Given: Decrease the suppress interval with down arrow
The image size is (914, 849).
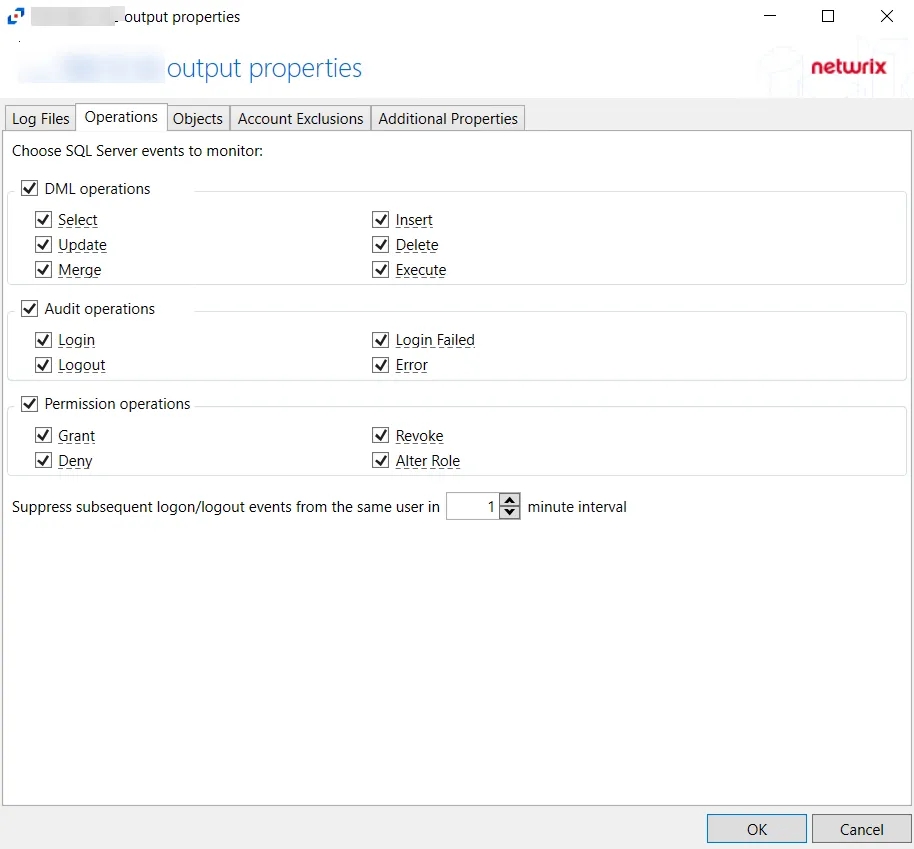Looking at the screenshot, I should 510,513.
